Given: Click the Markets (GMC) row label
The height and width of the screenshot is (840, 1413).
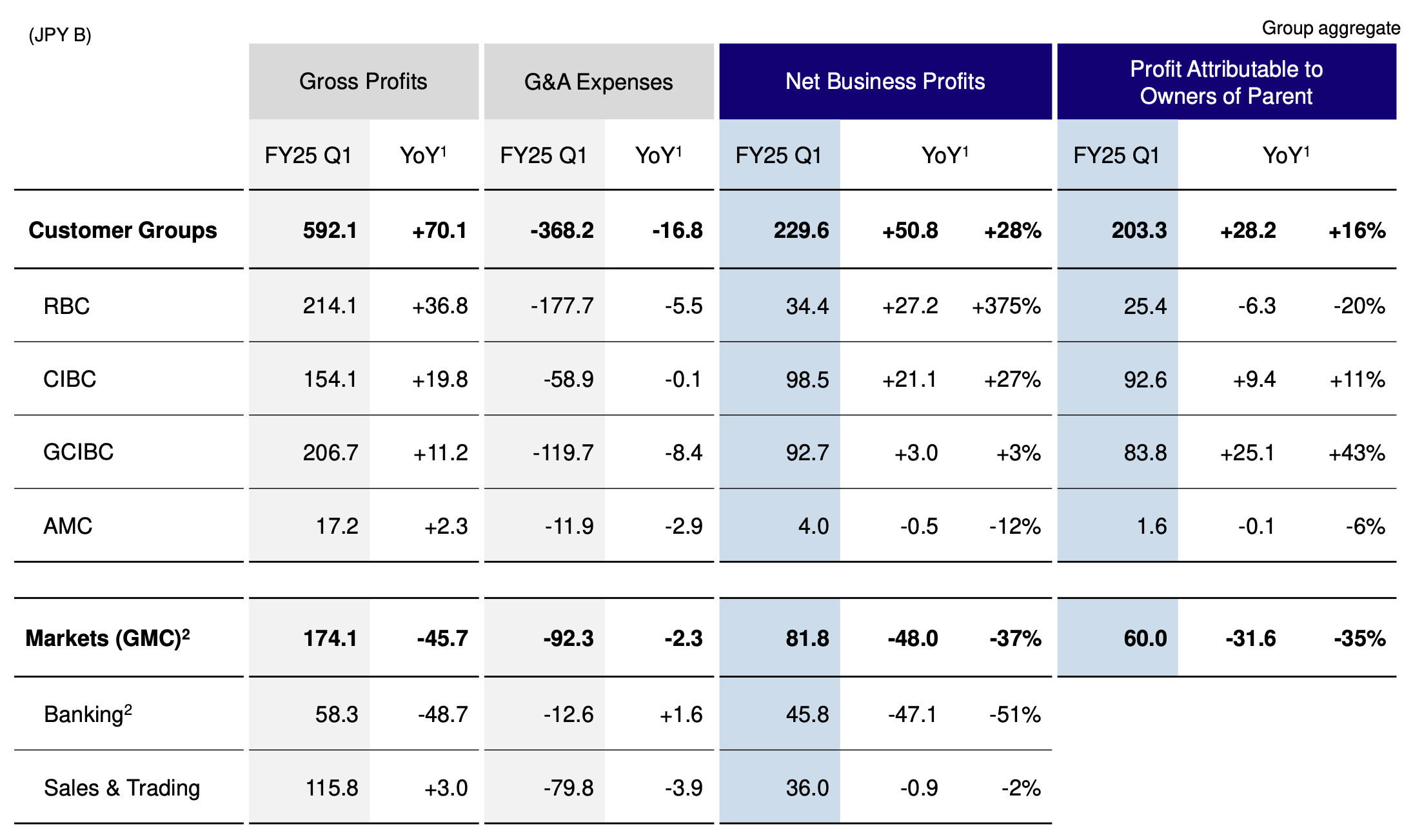Looking at the screenshot, I should [x=108, y=638].
